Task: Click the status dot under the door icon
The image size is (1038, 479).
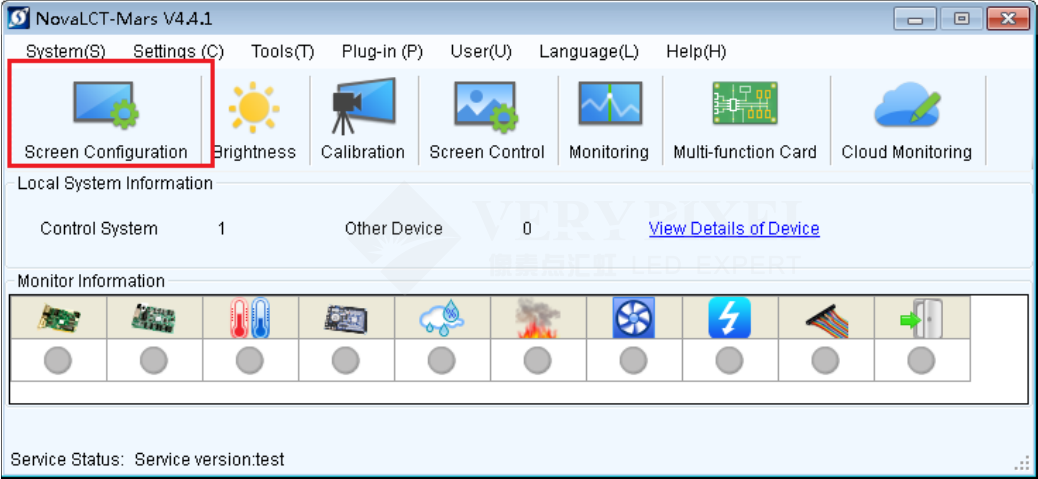Action: click(x=921, y=361)
